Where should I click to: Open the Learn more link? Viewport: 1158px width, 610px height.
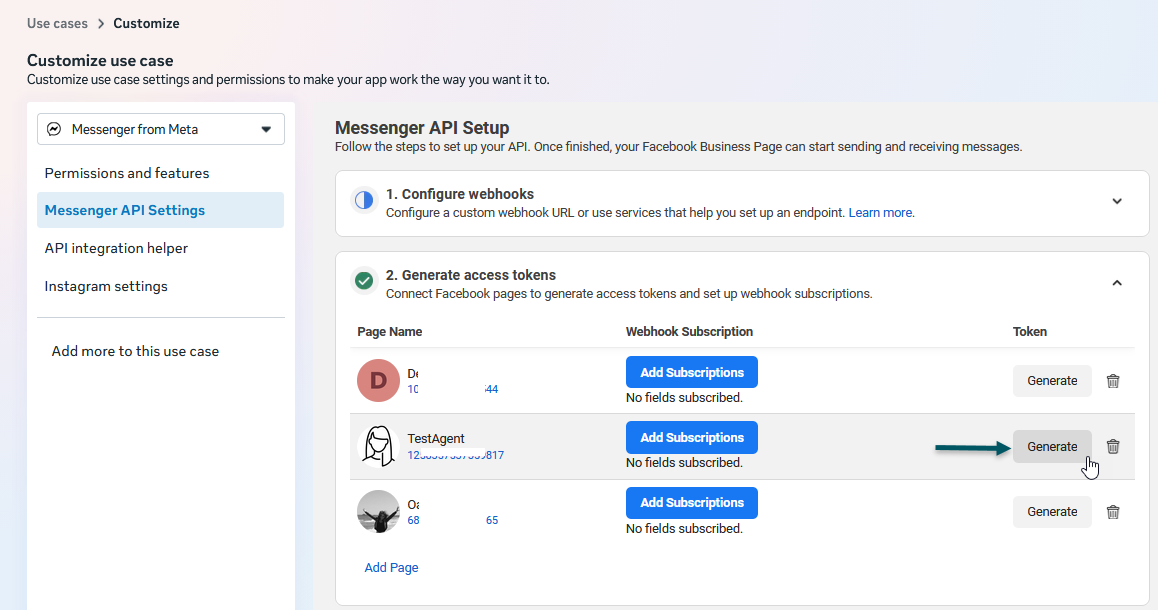point(881,213)
